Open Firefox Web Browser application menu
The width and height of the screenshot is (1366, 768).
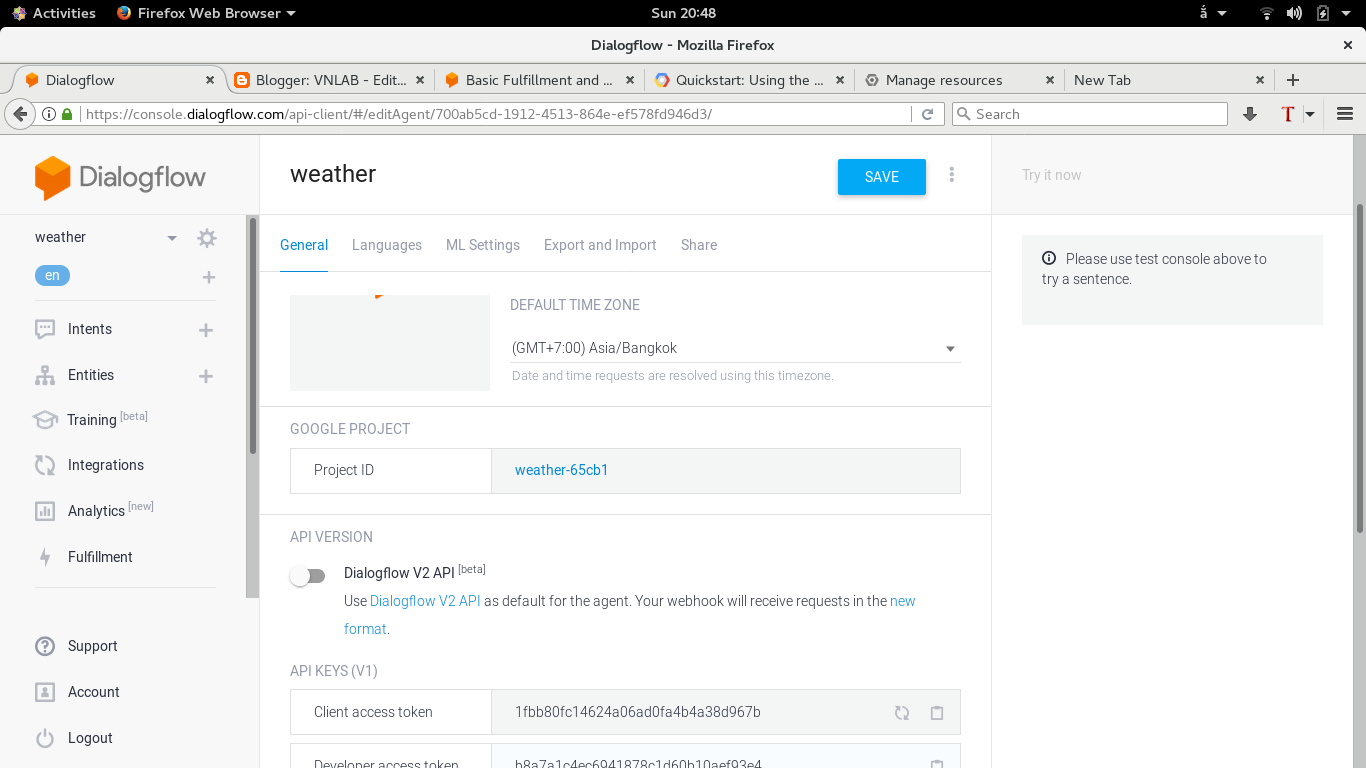(206, 13)
